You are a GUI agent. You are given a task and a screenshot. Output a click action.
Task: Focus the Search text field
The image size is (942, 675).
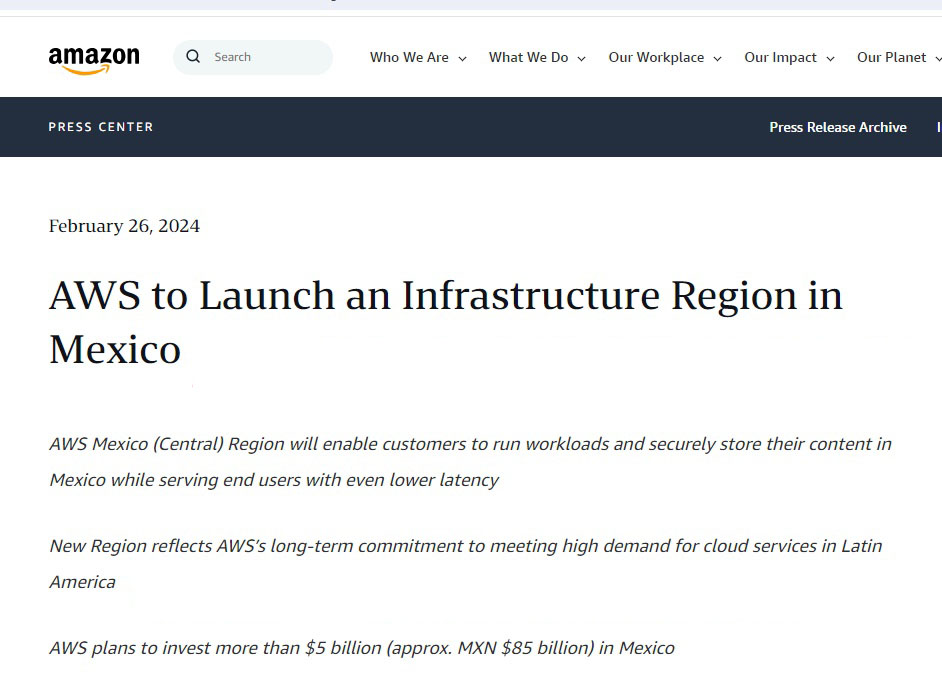tap(265, 57)
